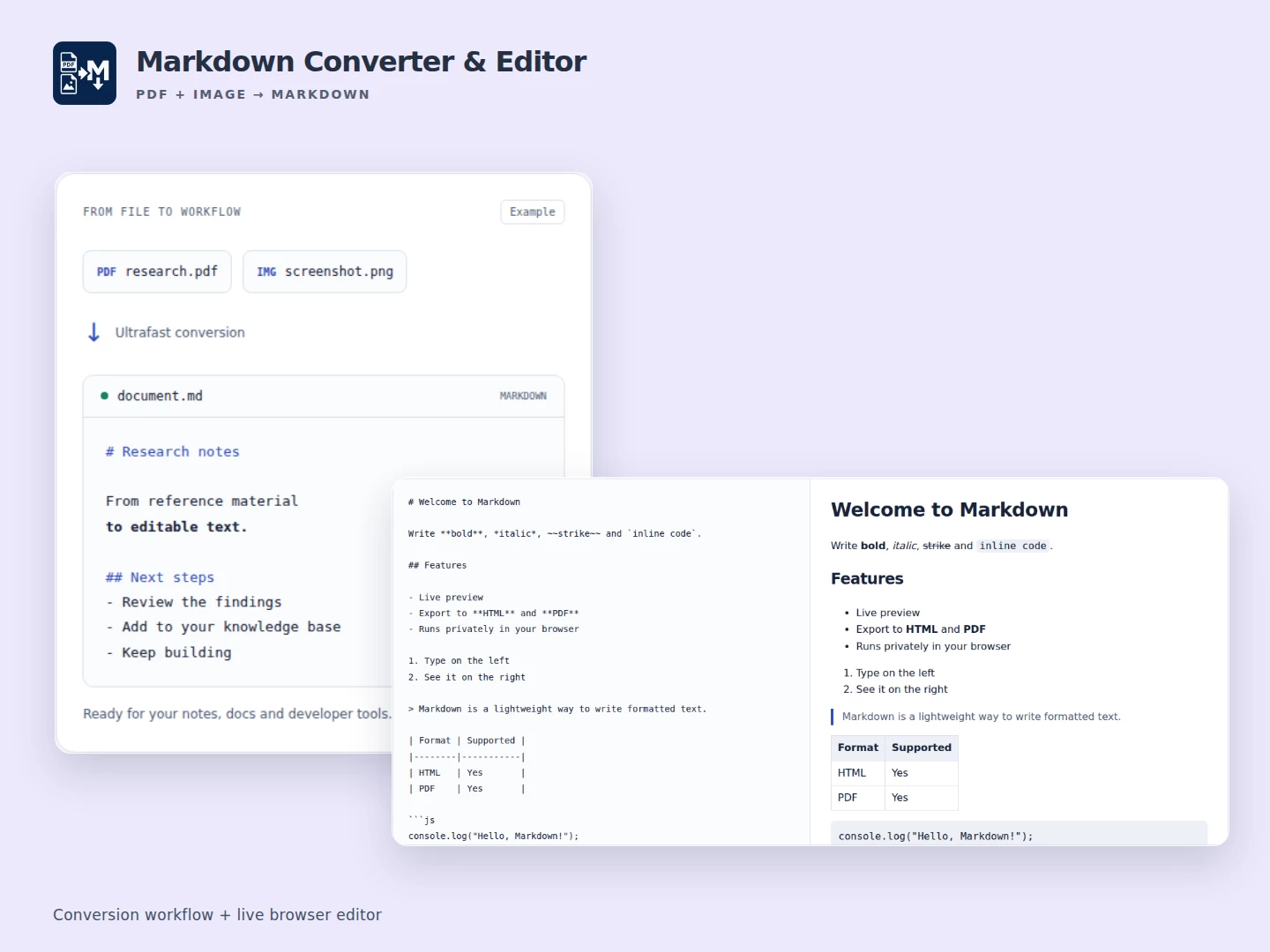Click the 'Welcome to Markdown' preview heading
The width and height of the screenshot is (1270, 952).
click(949, 509)
